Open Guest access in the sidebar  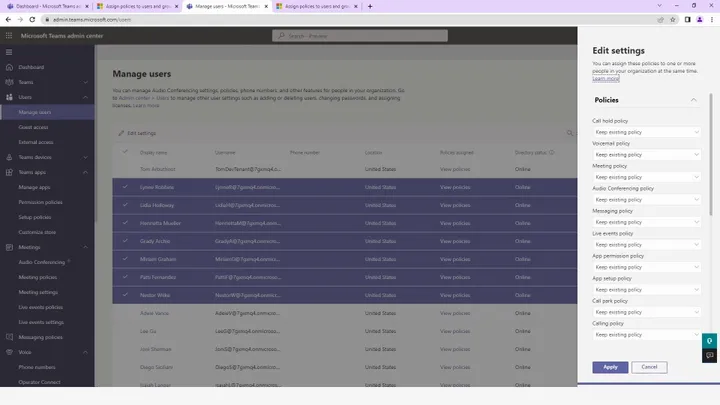click(33, 127)
